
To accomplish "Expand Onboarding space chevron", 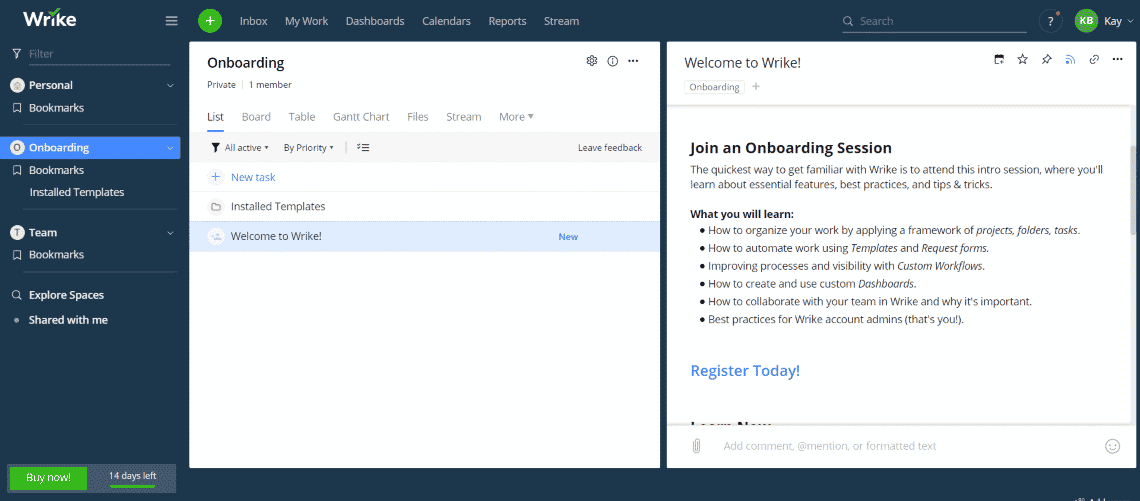I will tap(170, 148).
